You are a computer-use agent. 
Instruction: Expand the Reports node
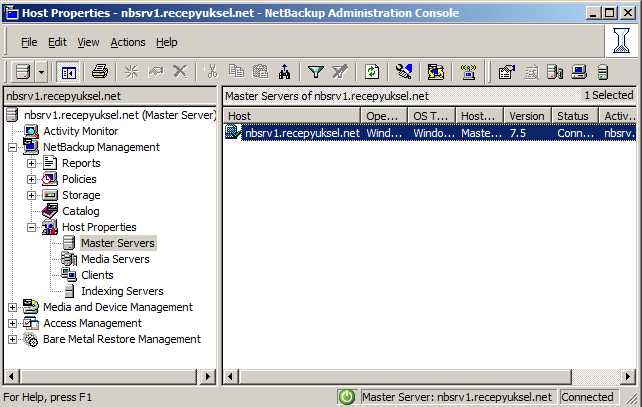tap(31, 163)
